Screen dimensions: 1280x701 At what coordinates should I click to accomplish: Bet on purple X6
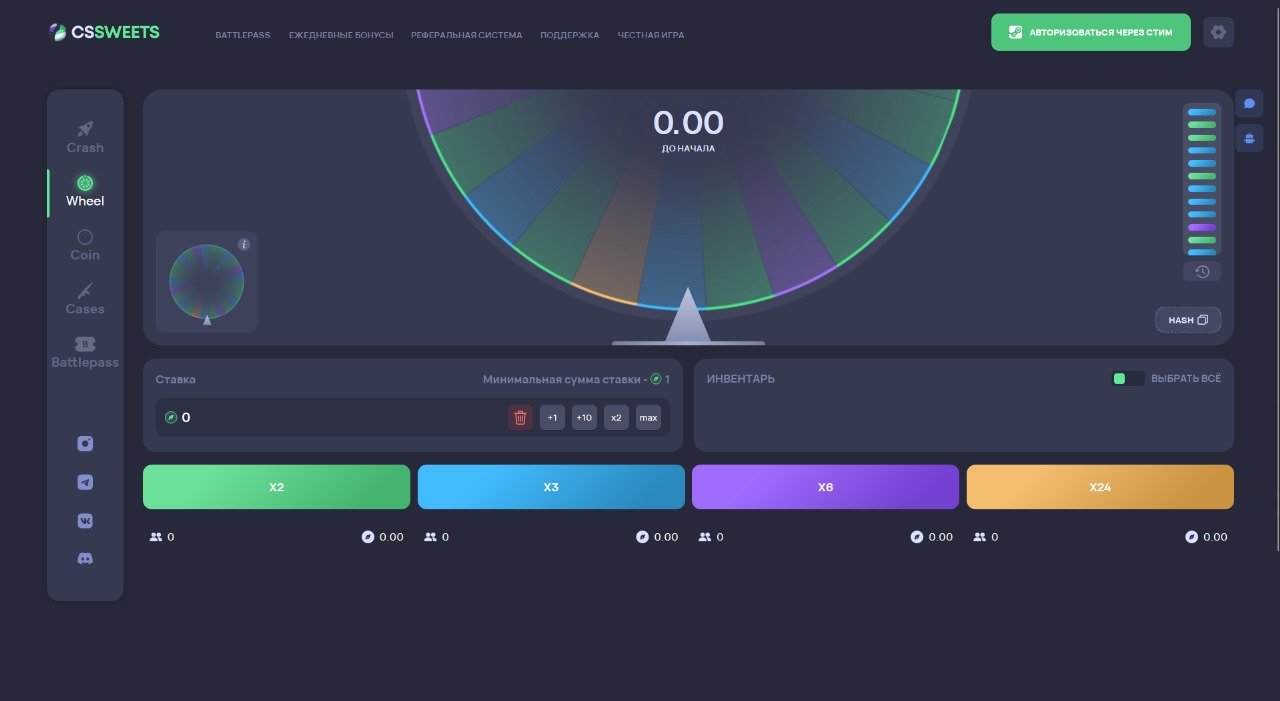[825, 487]
